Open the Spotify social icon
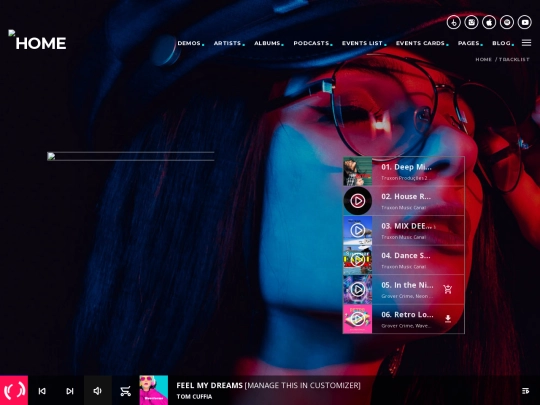Viewport: 540px width, 405px height. (507, 22)
